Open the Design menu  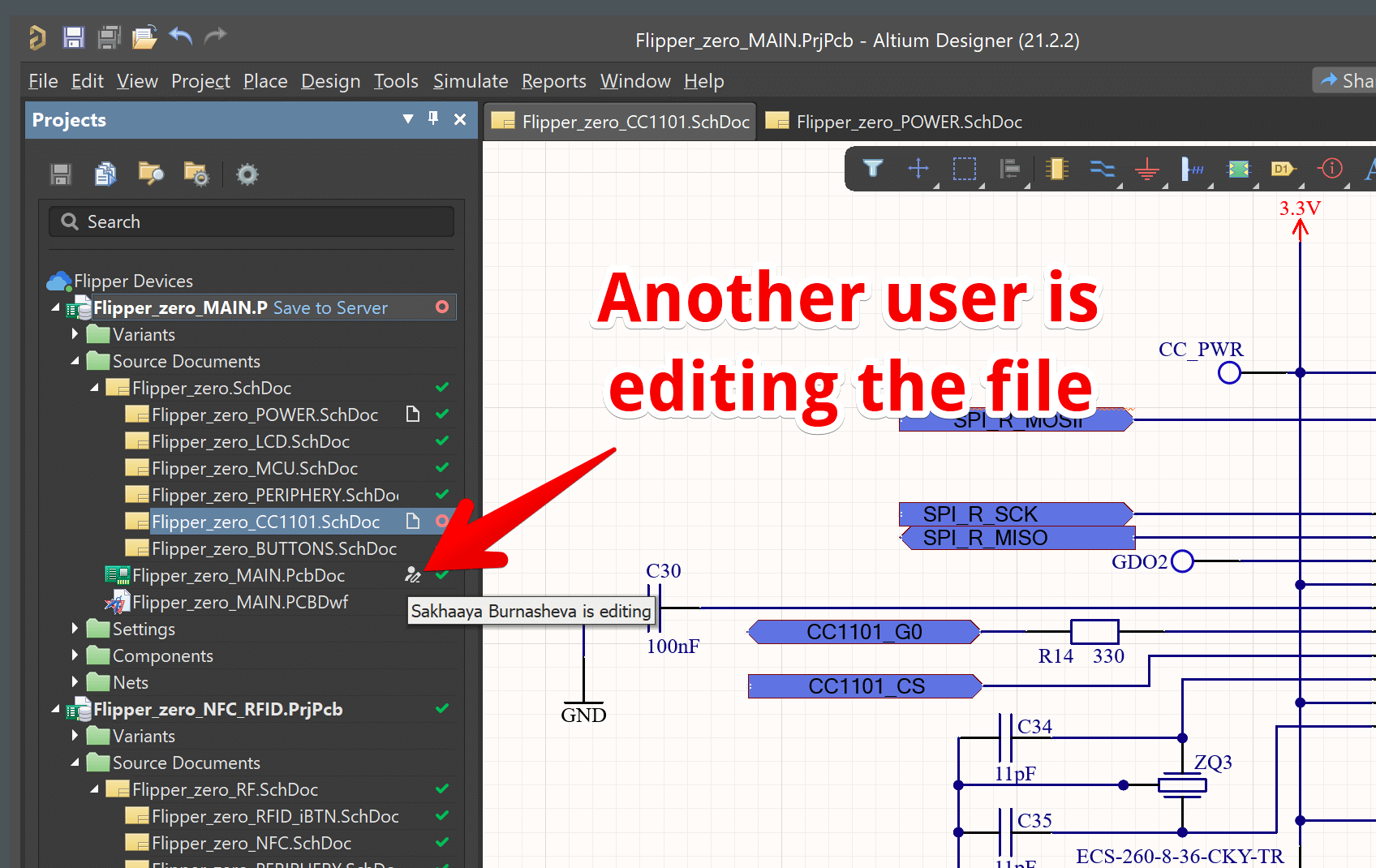tap(330, 81)
